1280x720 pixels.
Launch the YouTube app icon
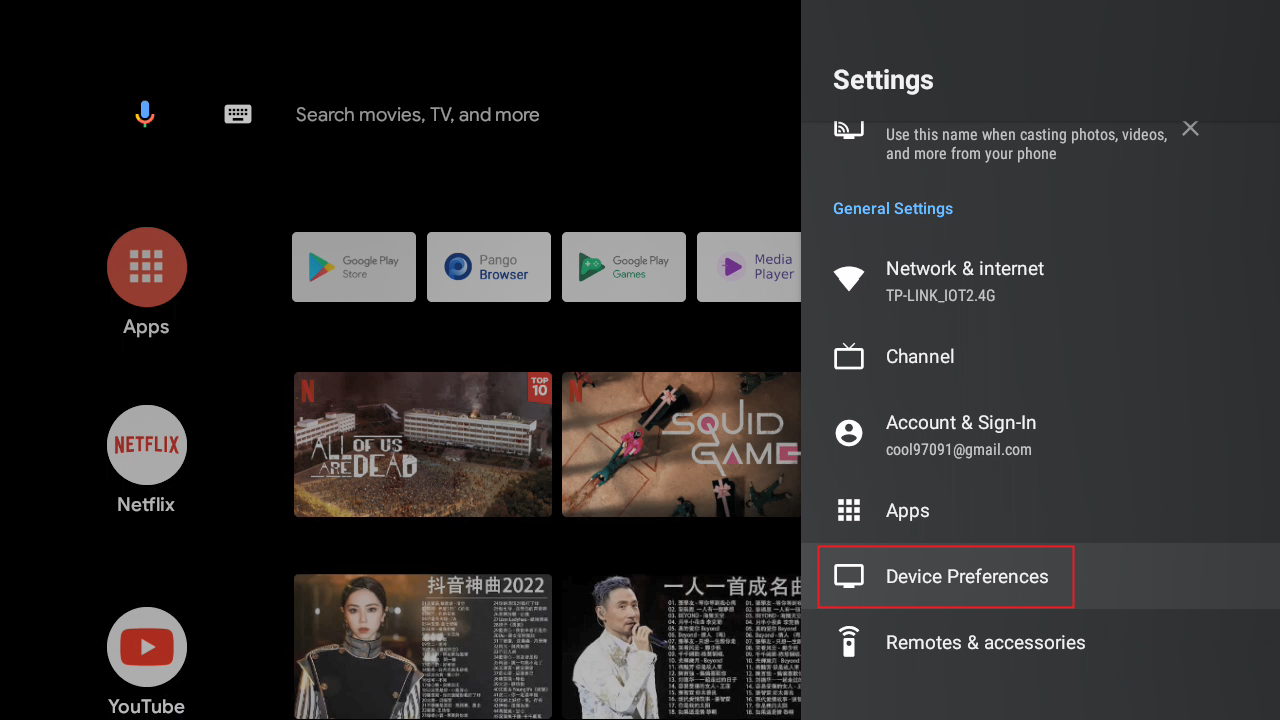click(x=147, y=647)
